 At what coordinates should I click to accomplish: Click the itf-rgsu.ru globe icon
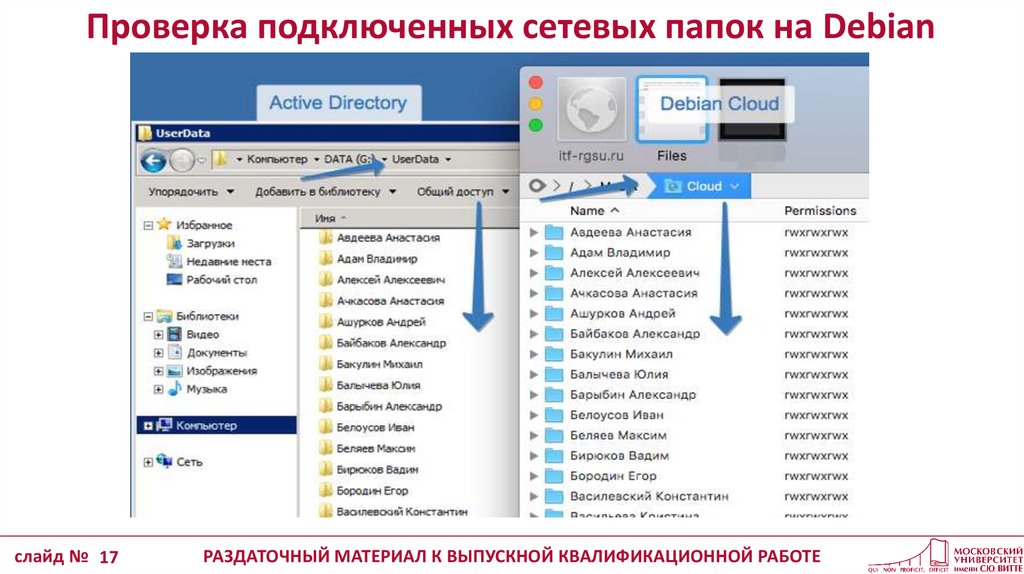click(583, 111)
